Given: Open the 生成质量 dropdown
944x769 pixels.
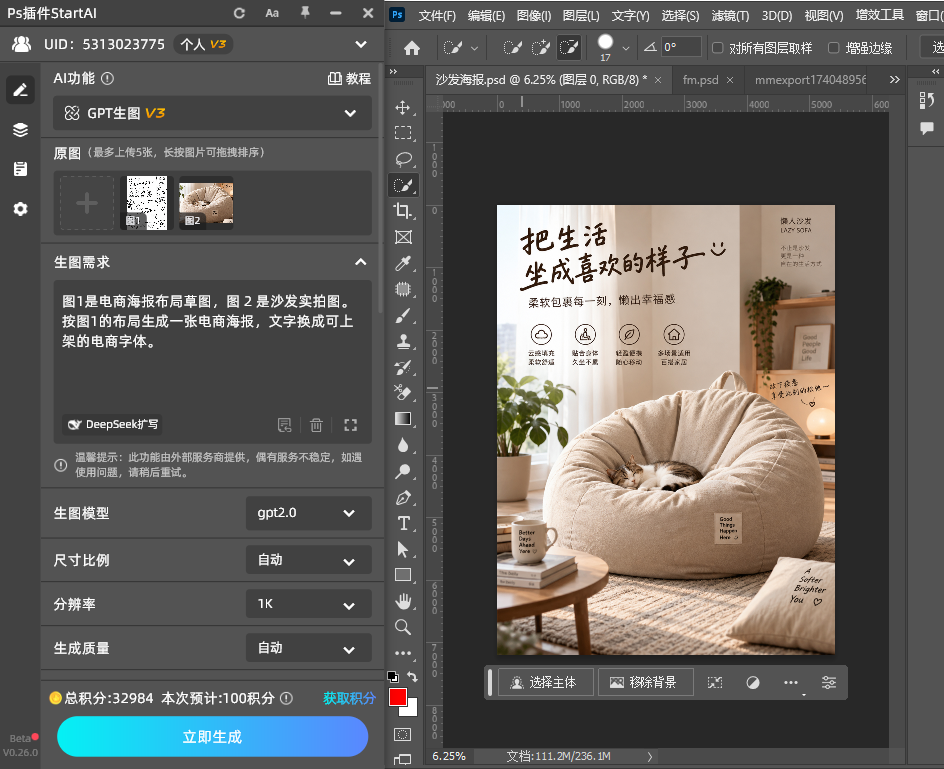Looking at the screenshot, I should [x=308, y=648].
